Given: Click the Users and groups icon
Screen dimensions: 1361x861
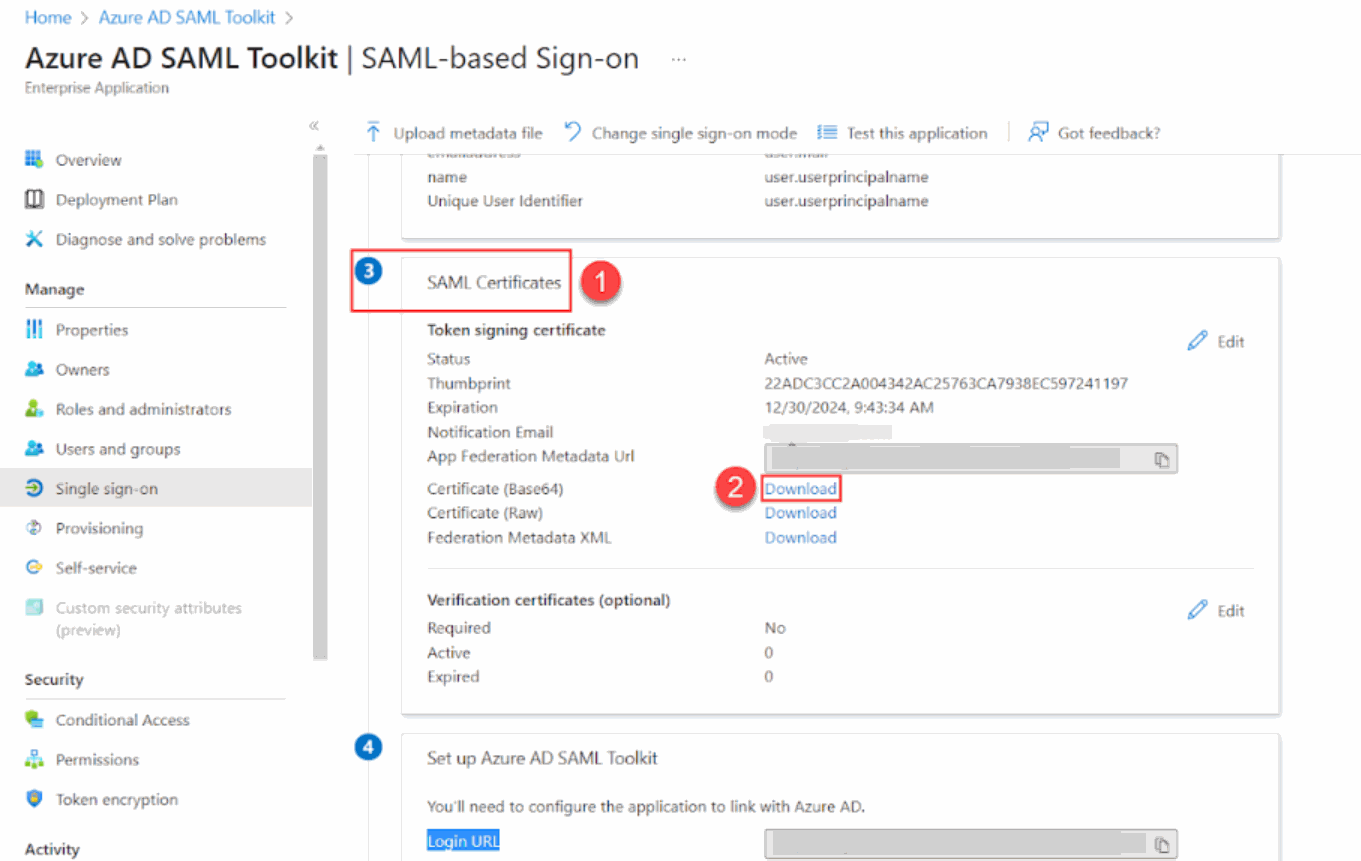Looking at the screenshot, I should tap(34, 448).
